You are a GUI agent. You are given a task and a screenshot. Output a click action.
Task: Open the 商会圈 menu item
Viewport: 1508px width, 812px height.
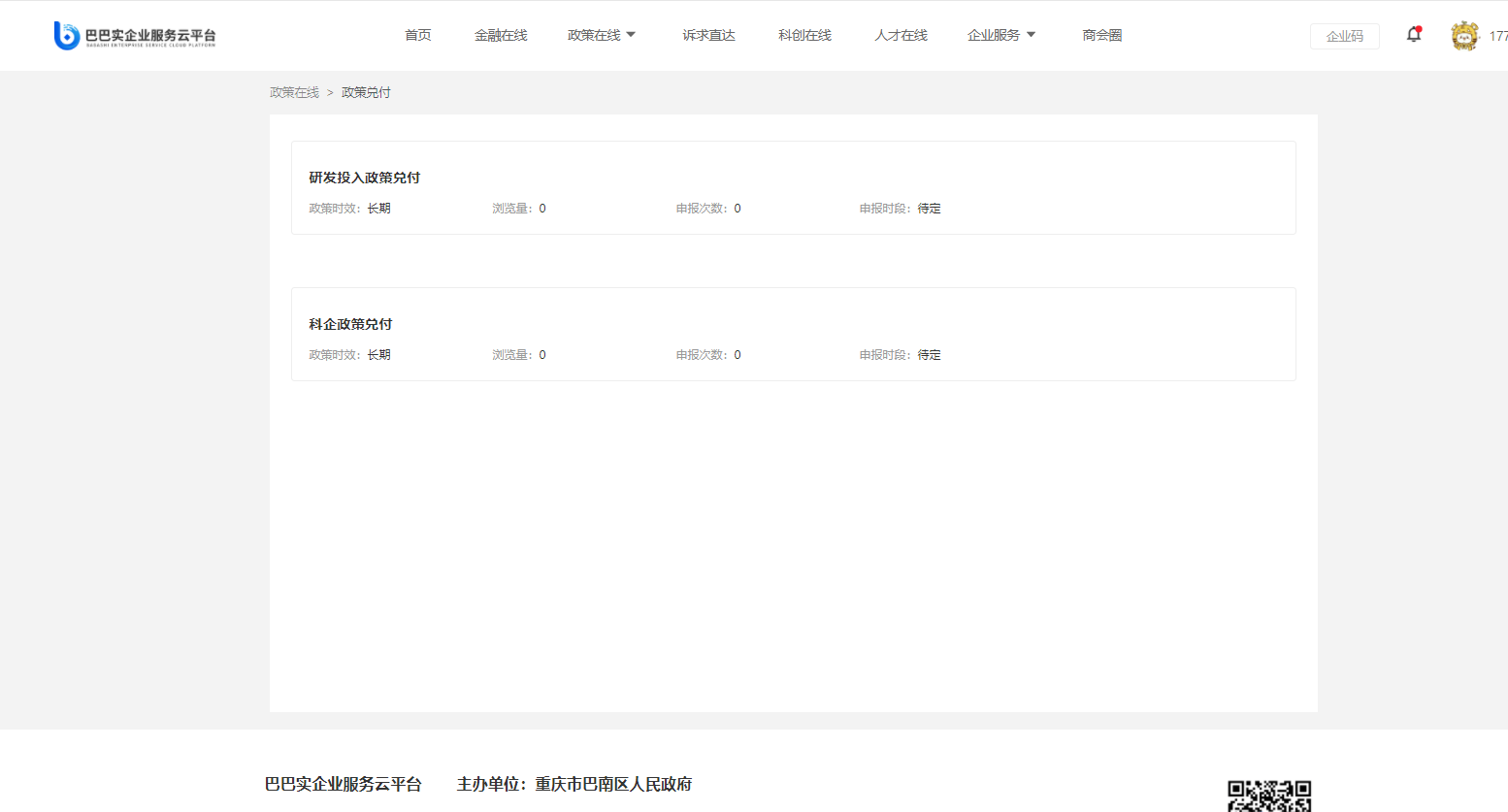(x=1102, y=35)
